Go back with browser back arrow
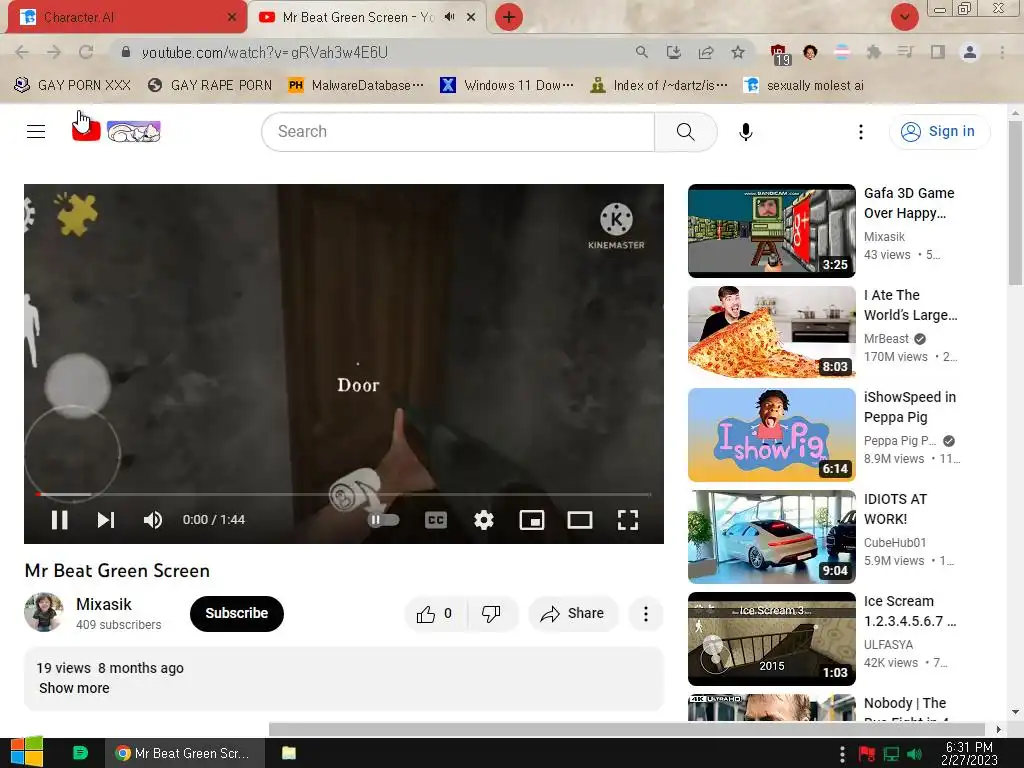 click(22, 52)
